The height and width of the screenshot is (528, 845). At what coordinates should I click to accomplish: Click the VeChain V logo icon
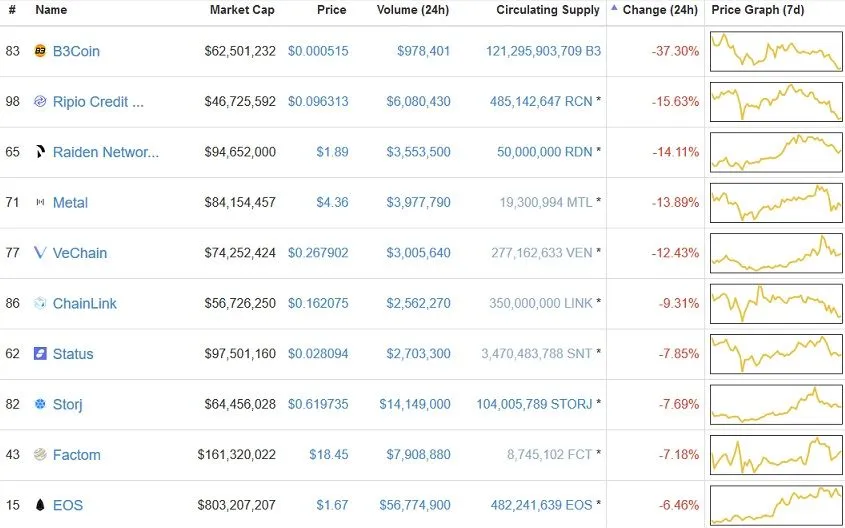pos(40,253)
